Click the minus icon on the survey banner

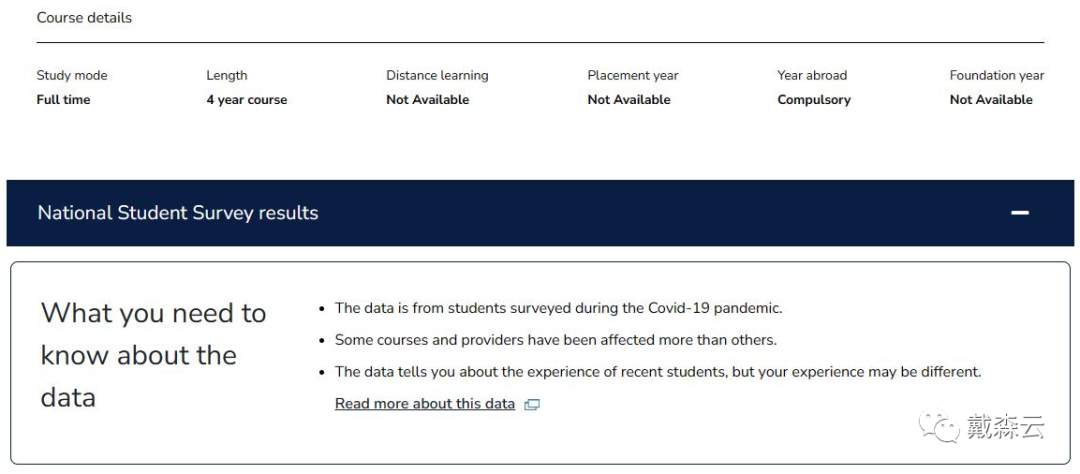pyautogui.click(x=1019, y=213)
